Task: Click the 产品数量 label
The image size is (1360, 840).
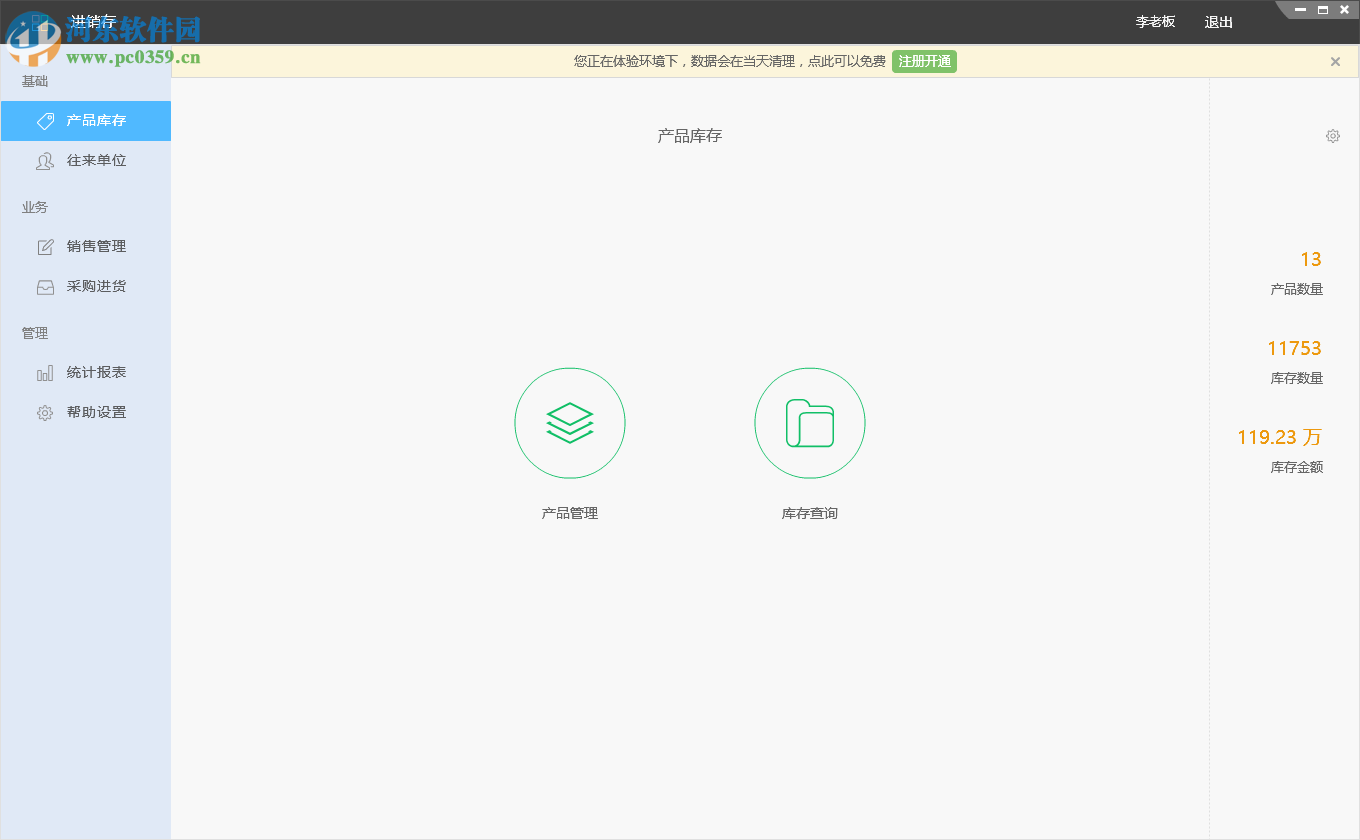Action: (x=1297, y=289)
